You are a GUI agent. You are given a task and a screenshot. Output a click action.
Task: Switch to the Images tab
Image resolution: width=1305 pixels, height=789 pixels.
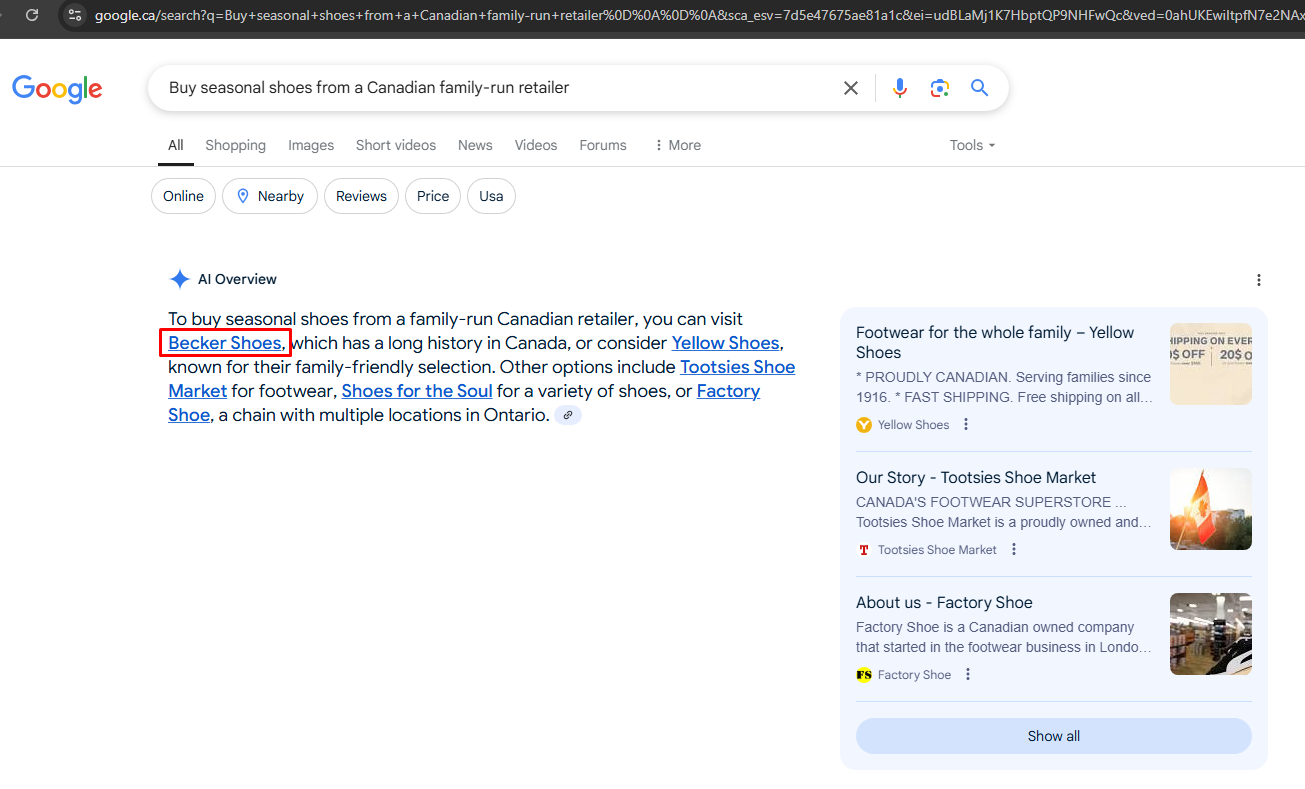(311, 145)
